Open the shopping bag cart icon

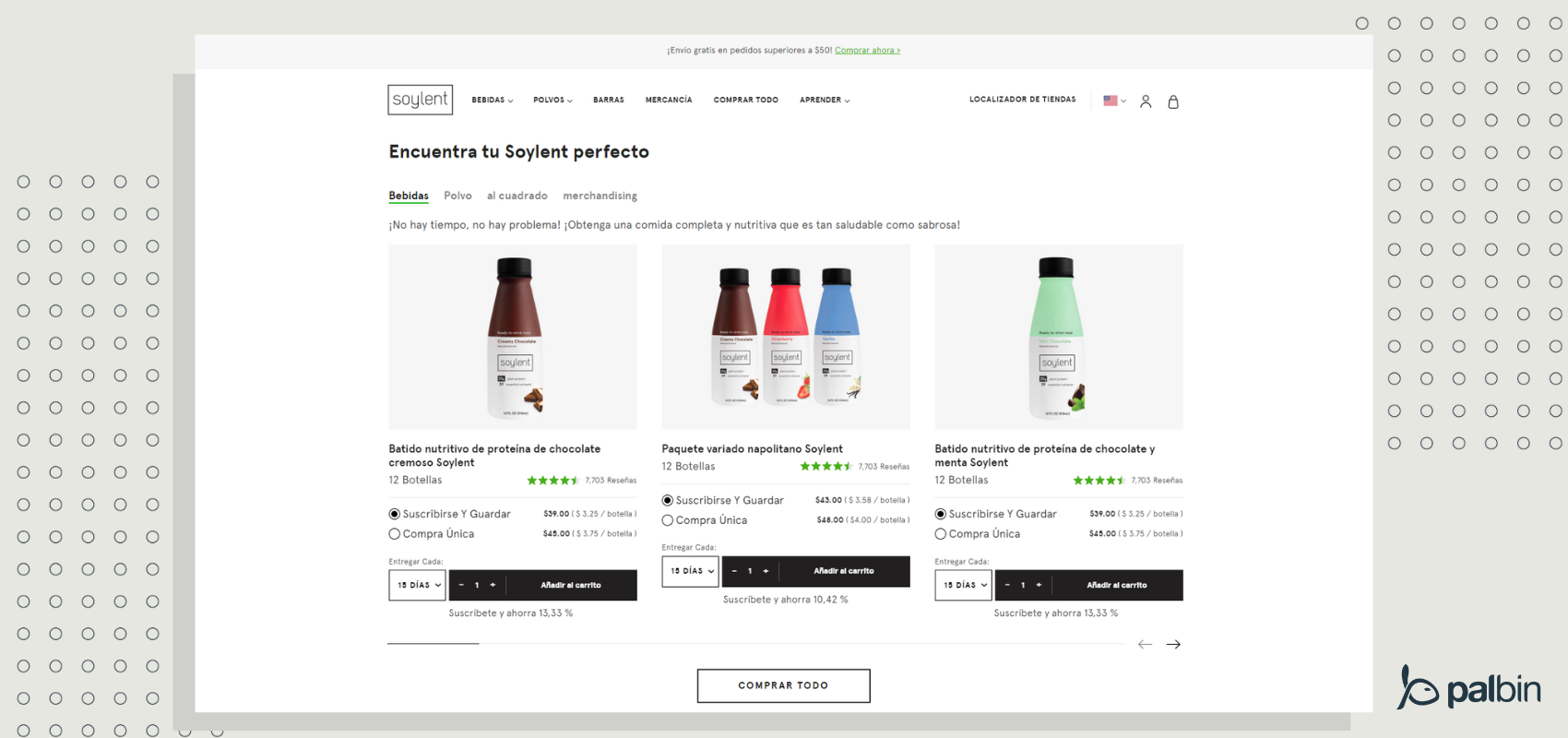coord(1173,101)
